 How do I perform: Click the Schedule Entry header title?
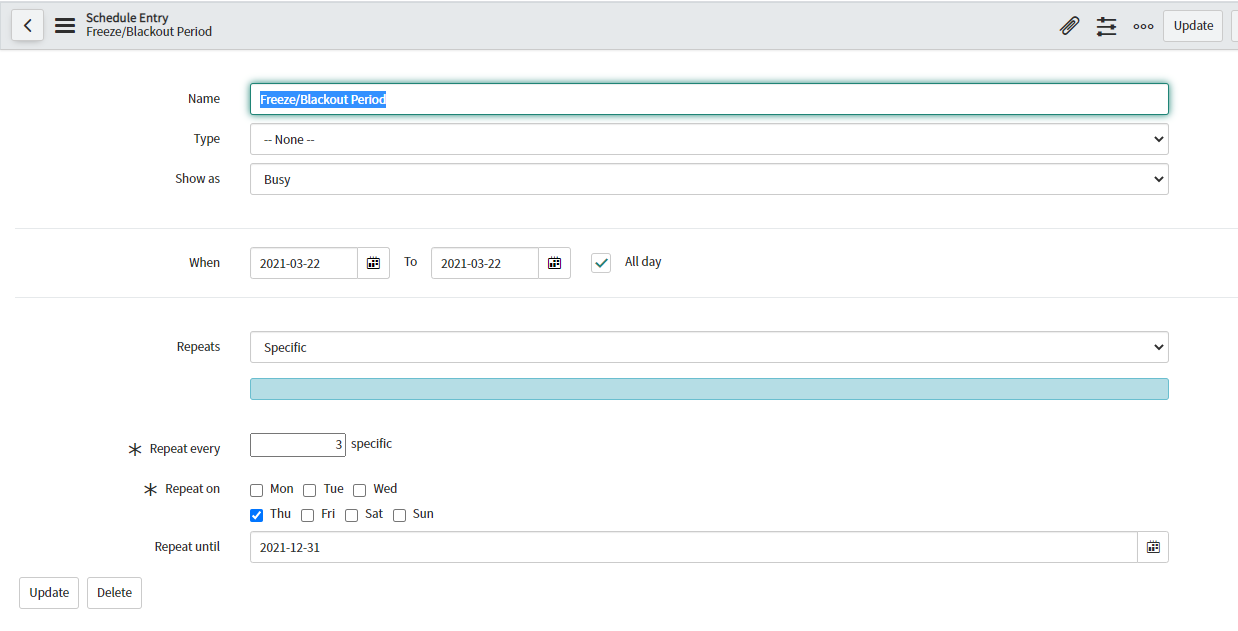(x=127, y=17)
